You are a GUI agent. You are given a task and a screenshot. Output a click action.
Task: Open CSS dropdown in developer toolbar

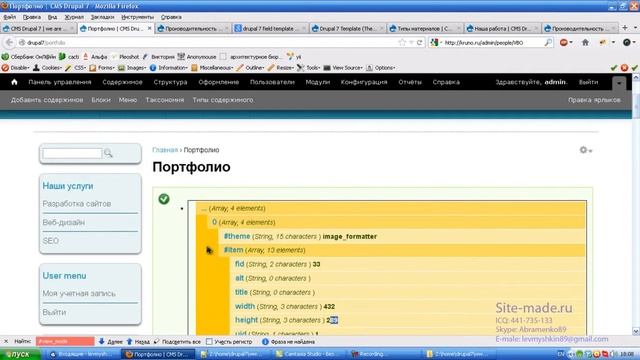[x=76, y=68]
